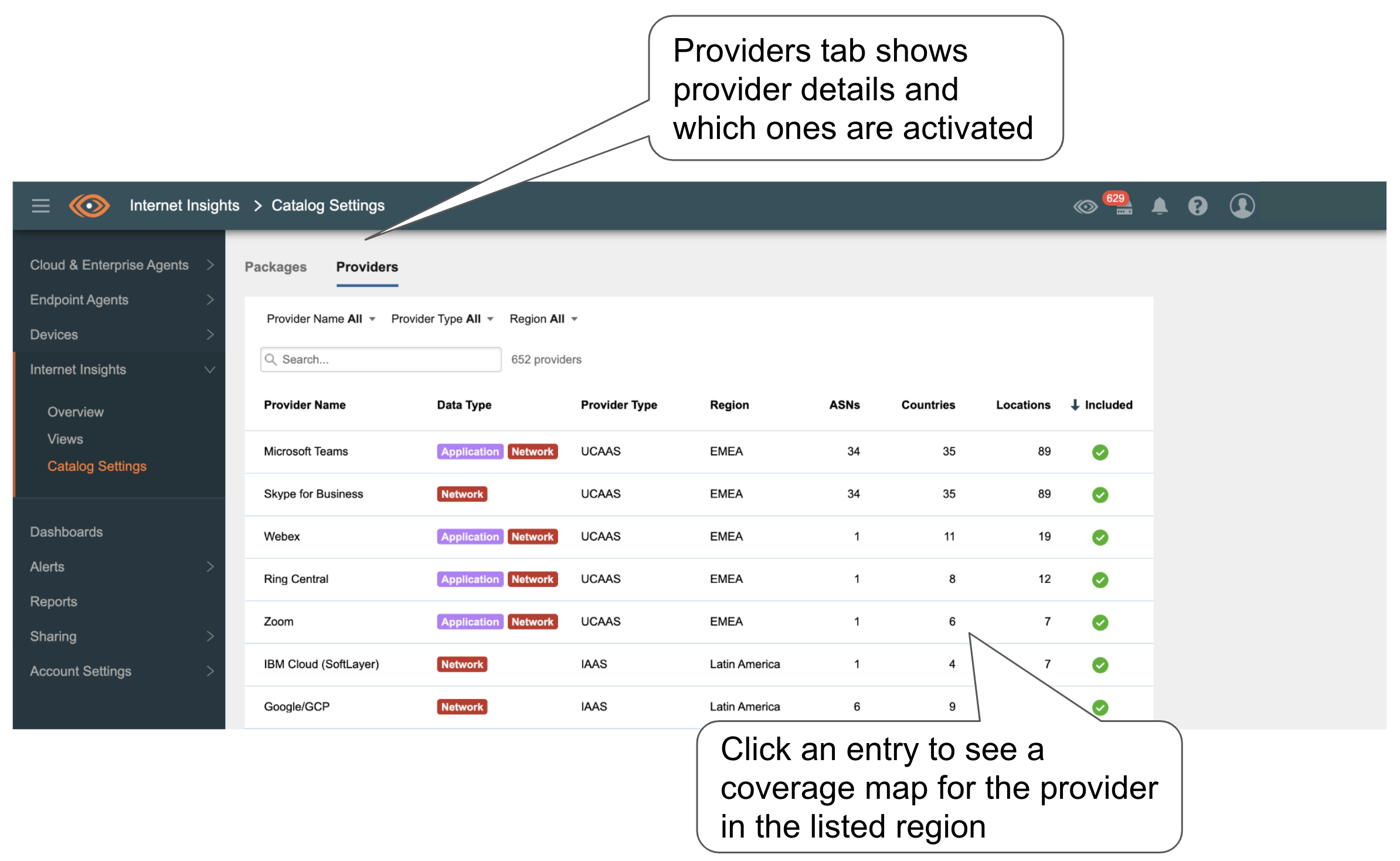Open the Provider Type All filter dropdown

442,318
